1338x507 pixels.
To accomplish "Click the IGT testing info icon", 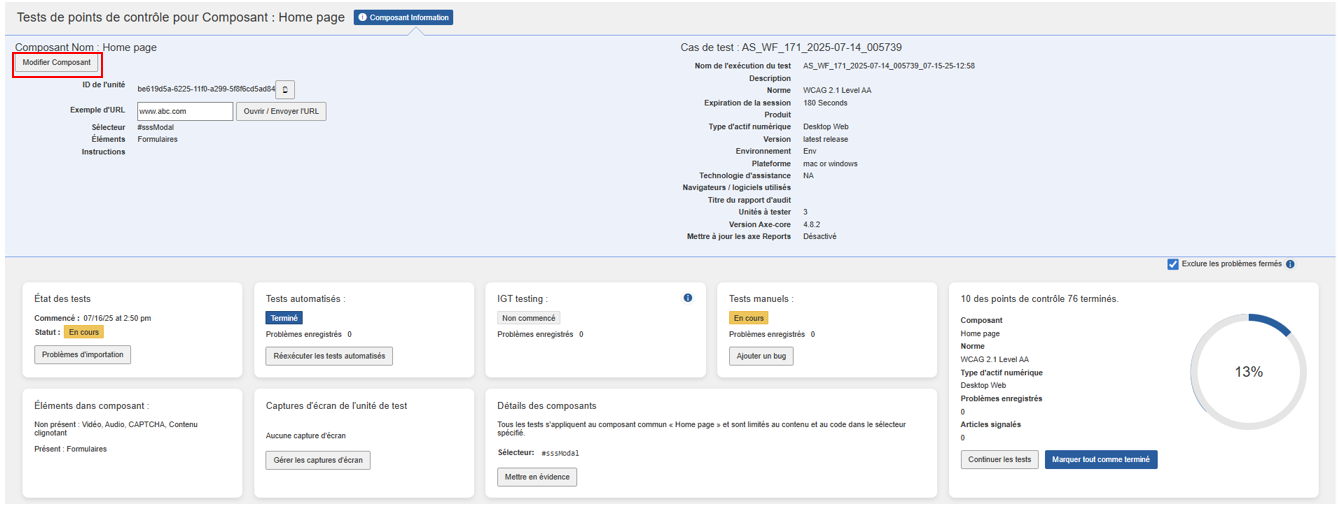I will pos(688,298).
